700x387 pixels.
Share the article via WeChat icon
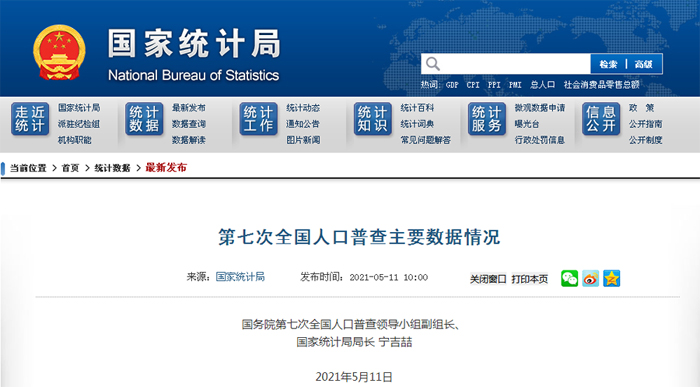point(569,279)
